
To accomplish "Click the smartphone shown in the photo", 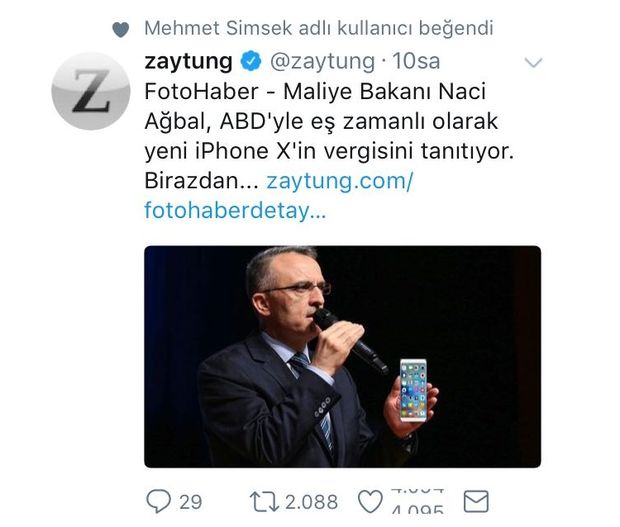I will (x=411, y=392).
